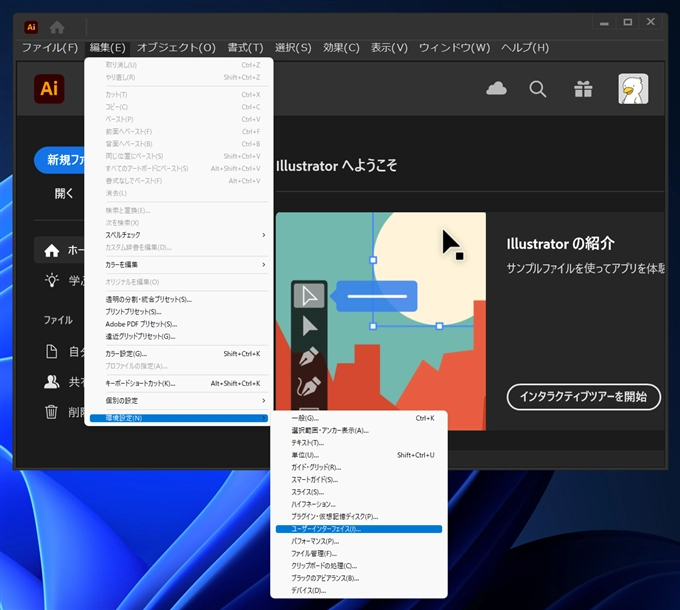Viewport: 680px width, 610px height.
Task: Click the ファイル section label in sidebar
Action: [x=58, y=320]
